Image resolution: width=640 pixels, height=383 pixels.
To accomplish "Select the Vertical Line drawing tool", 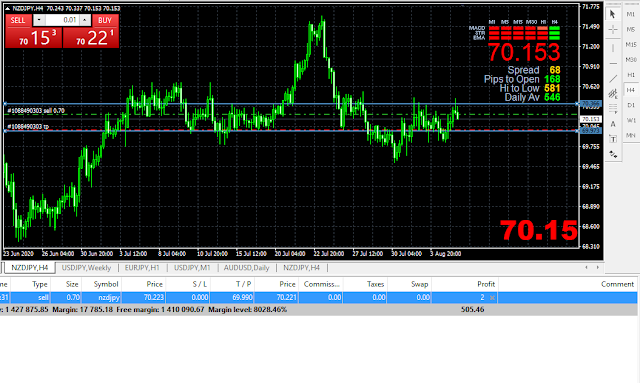I will tap(613, 48).
